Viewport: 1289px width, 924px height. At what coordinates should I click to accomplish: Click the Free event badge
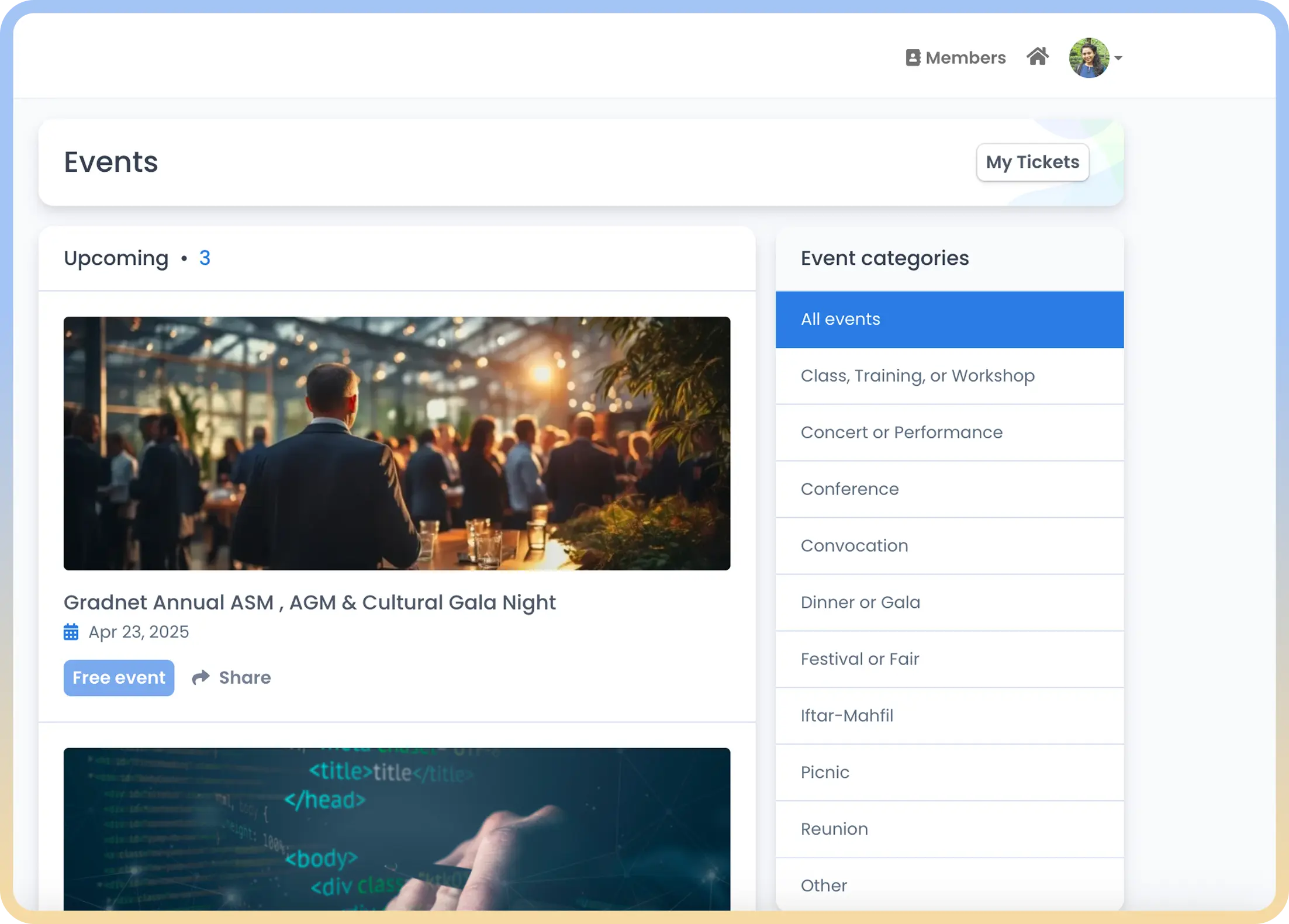119,677
